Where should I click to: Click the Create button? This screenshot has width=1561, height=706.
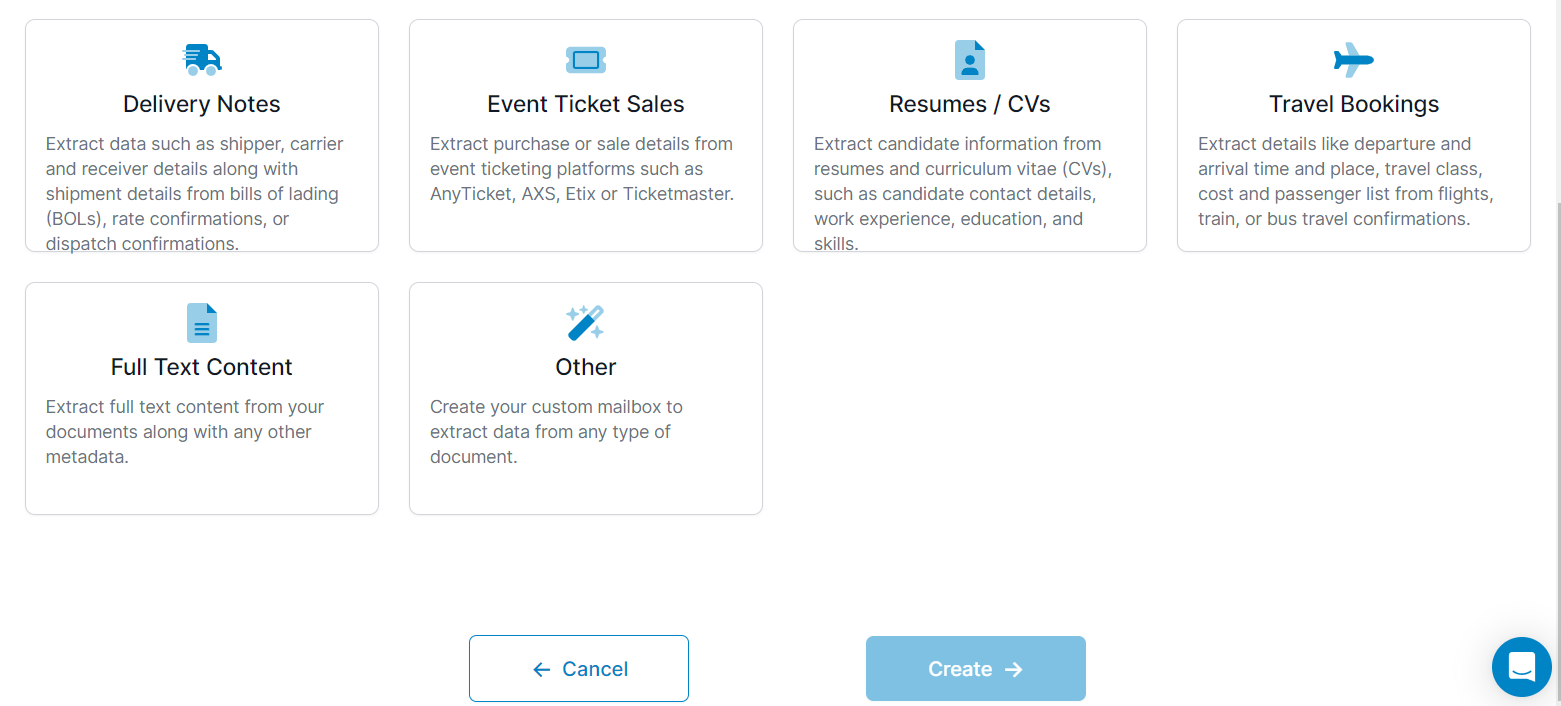(975, 668)
